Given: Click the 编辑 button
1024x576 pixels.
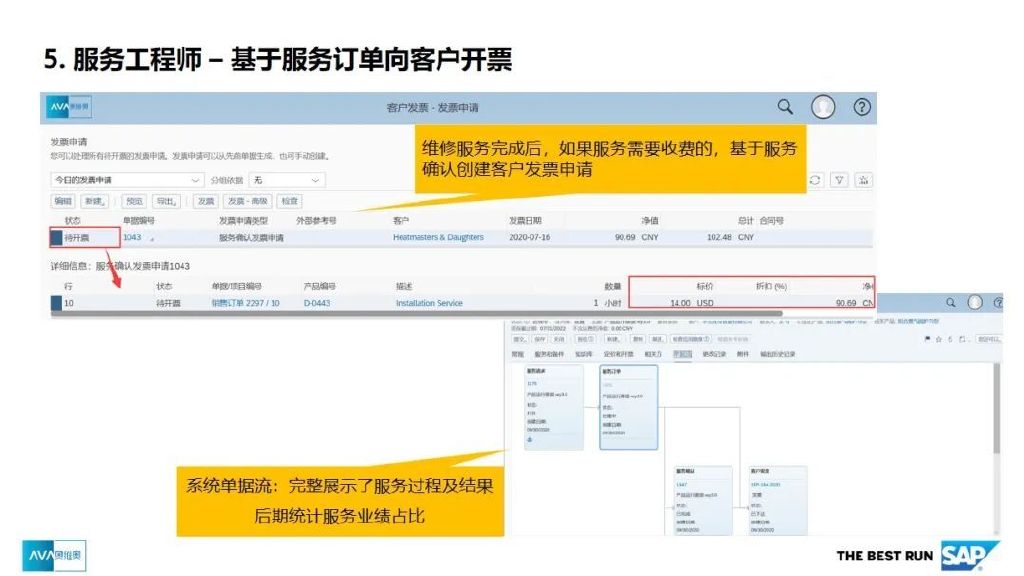Looking at the screenshot, I should click(63, 201).
